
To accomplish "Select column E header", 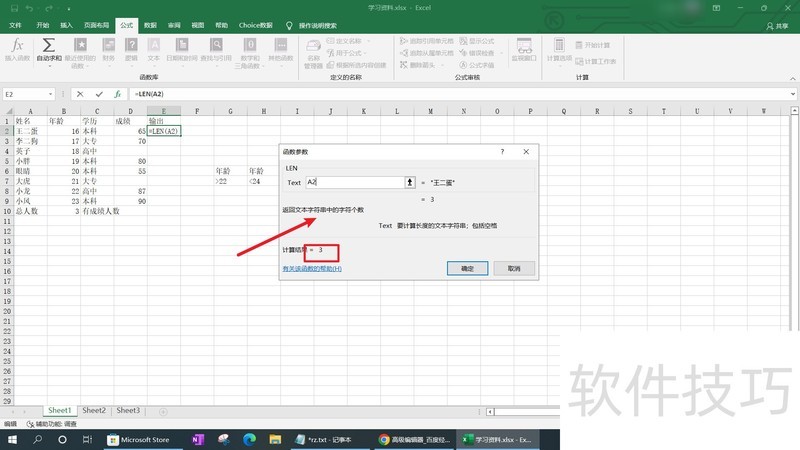I will [x=164, y=111].
